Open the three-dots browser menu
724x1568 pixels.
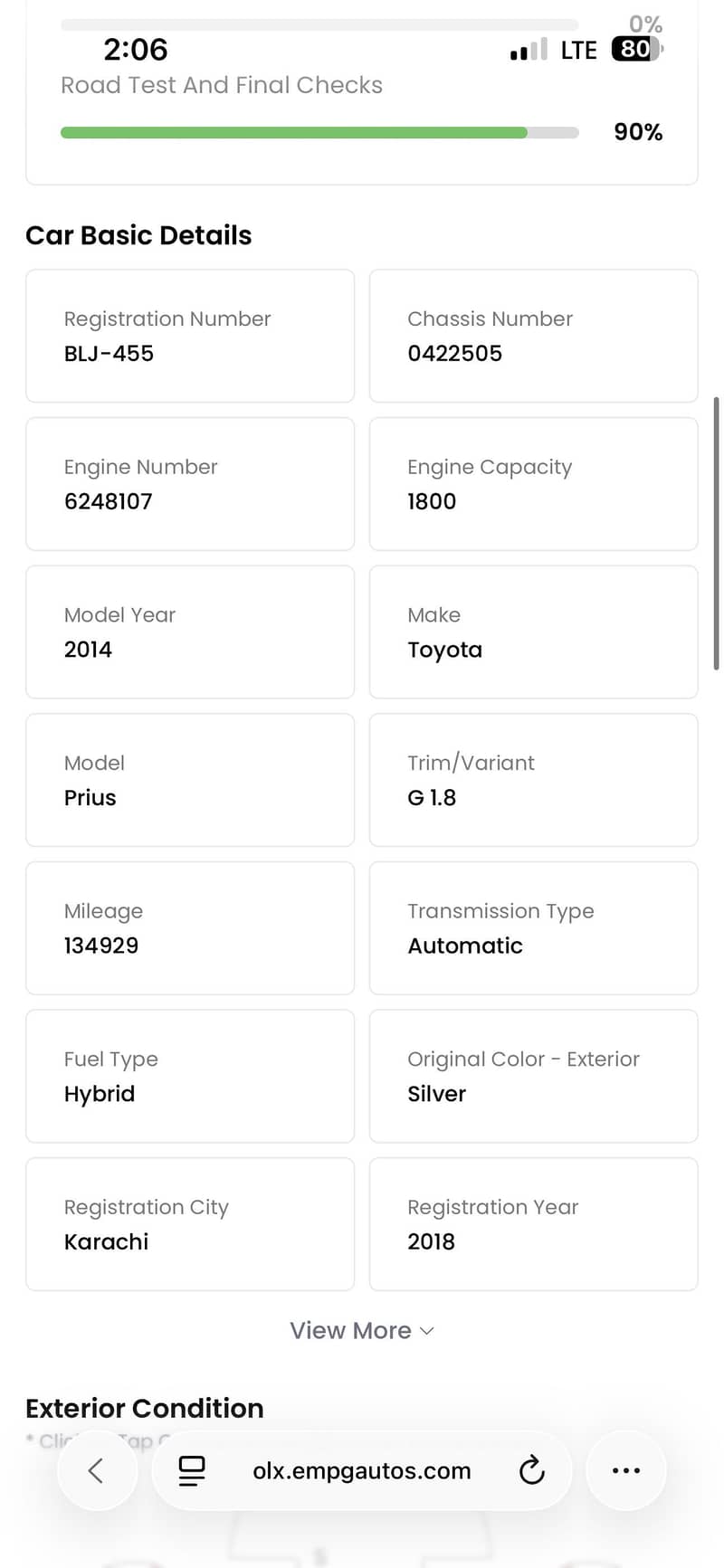(626, 1470)
